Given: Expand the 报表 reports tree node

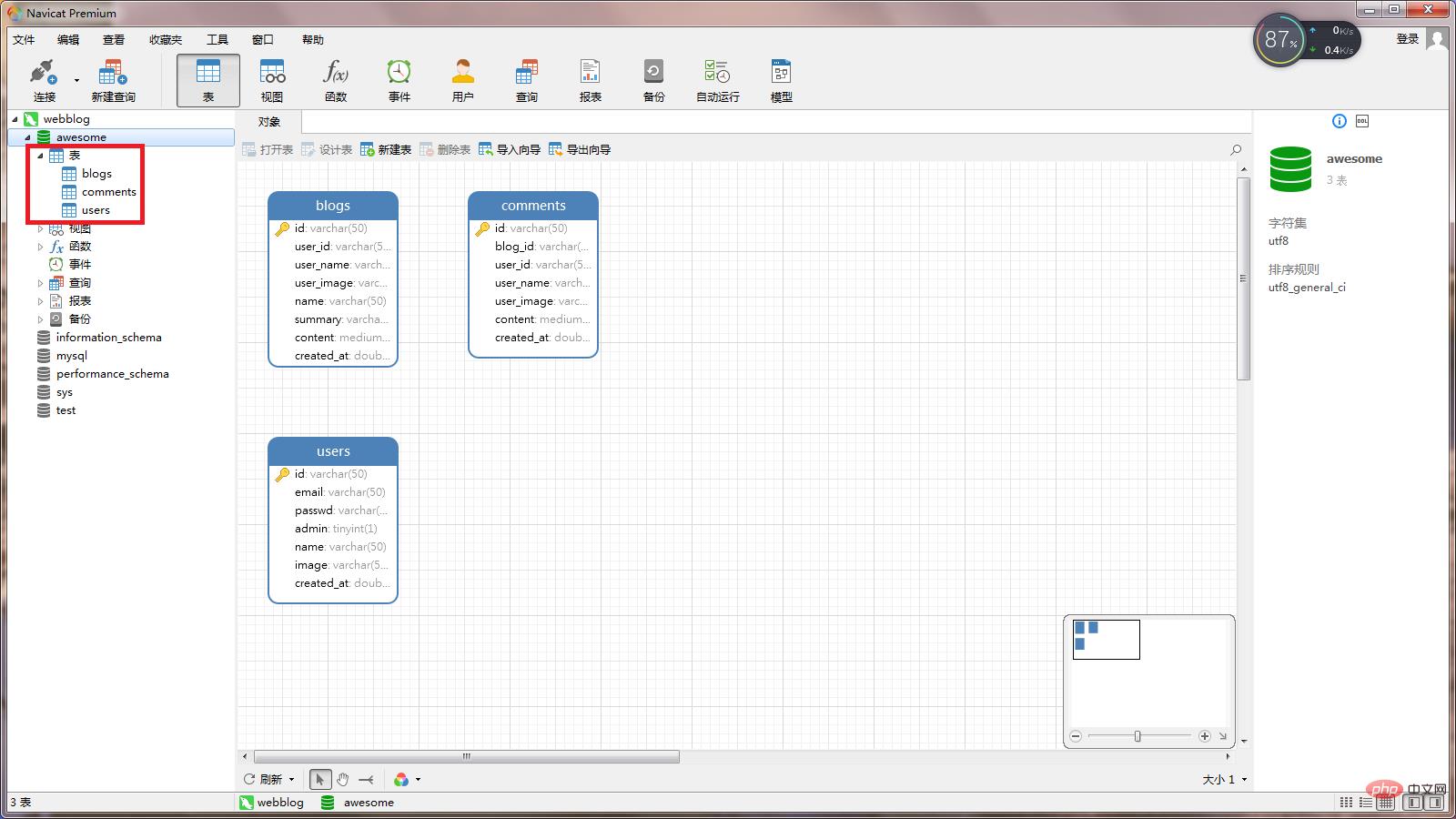Looking at the screenshot, I should coord(40,301).
